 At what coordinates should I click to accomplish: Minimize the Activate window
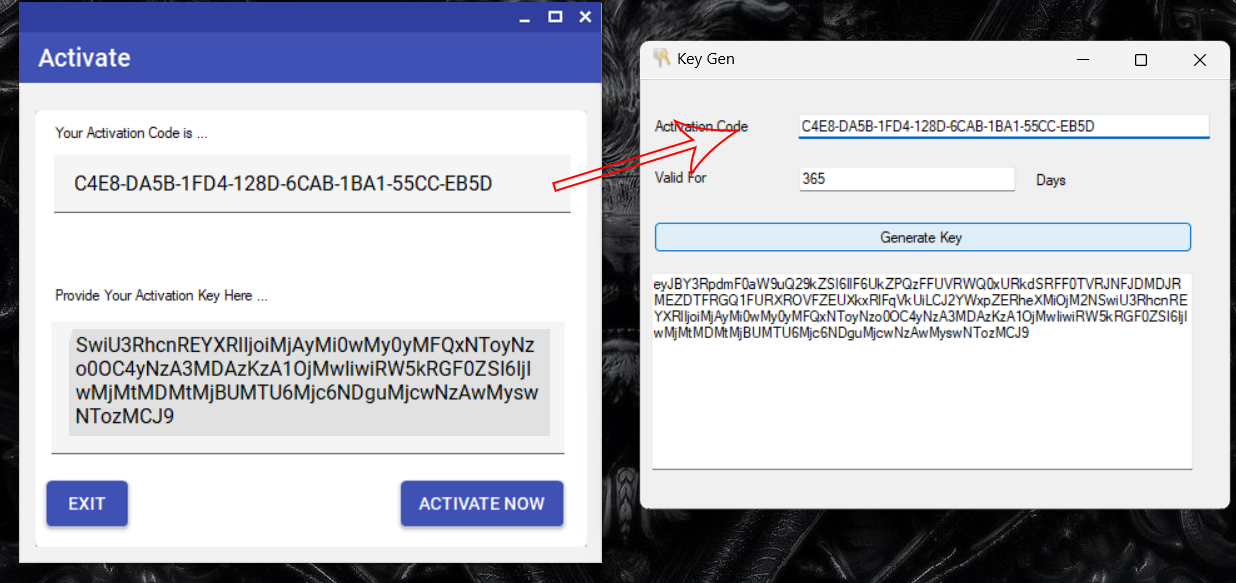[x=524, y=17]
